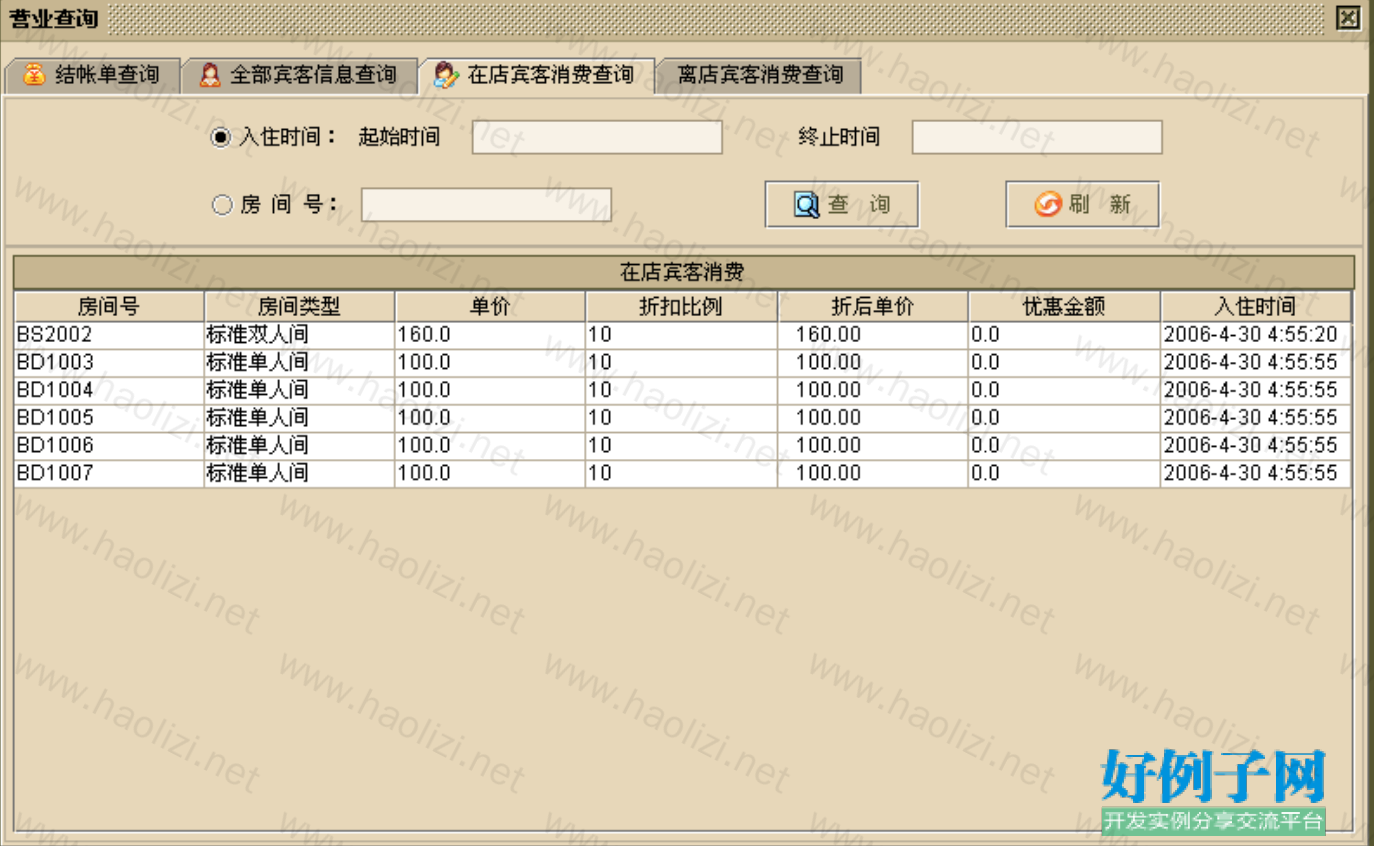Select the 房间号 radio button
This screenshot has width=1374, height=846.
click(221, 205)
